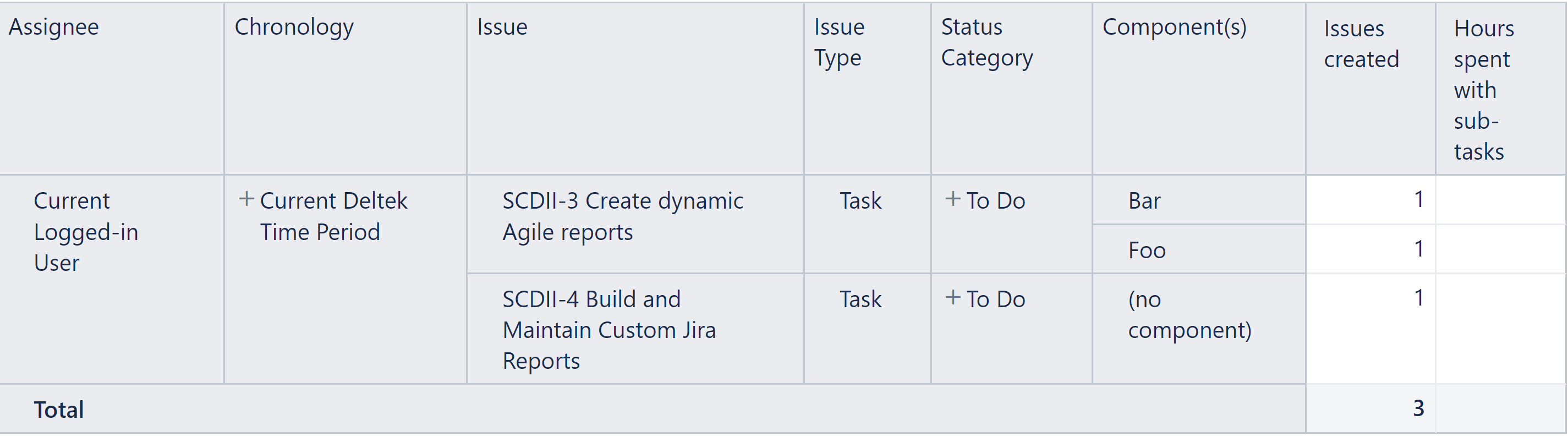Select the Assignee column header
Screen dimensions: 1568x436
(53, 27)
